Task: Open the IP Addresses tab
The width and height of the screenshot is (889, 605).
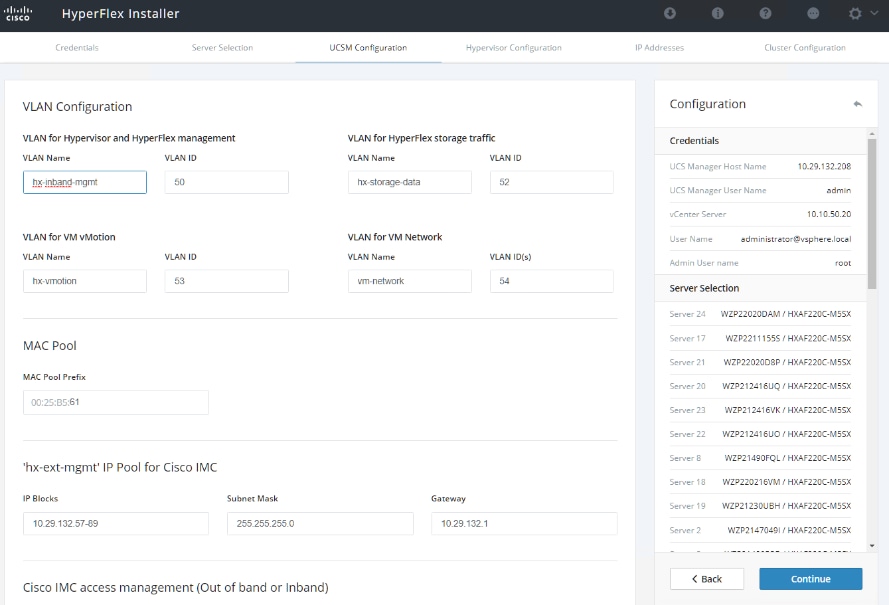Action: pos(659,48)
